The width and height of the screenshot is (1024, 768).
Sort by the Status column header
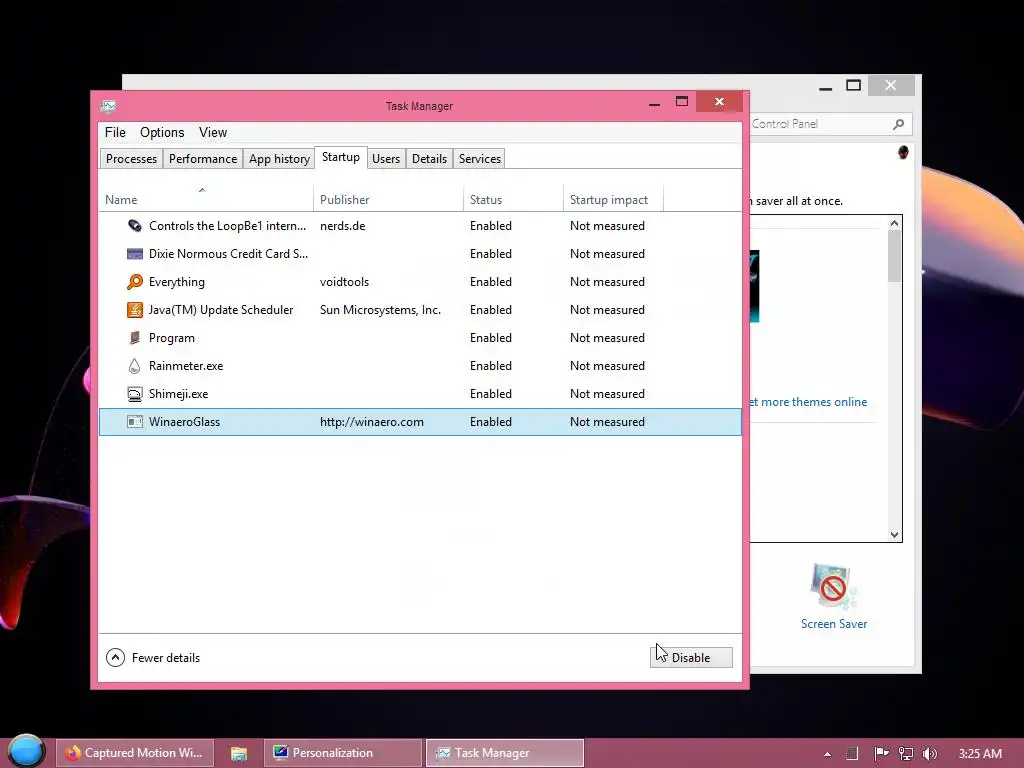[513, 199]
